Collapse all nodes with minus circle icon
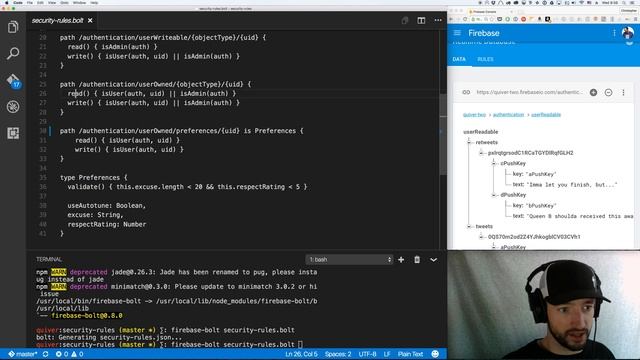640x360 pixels. coord(608,93)
